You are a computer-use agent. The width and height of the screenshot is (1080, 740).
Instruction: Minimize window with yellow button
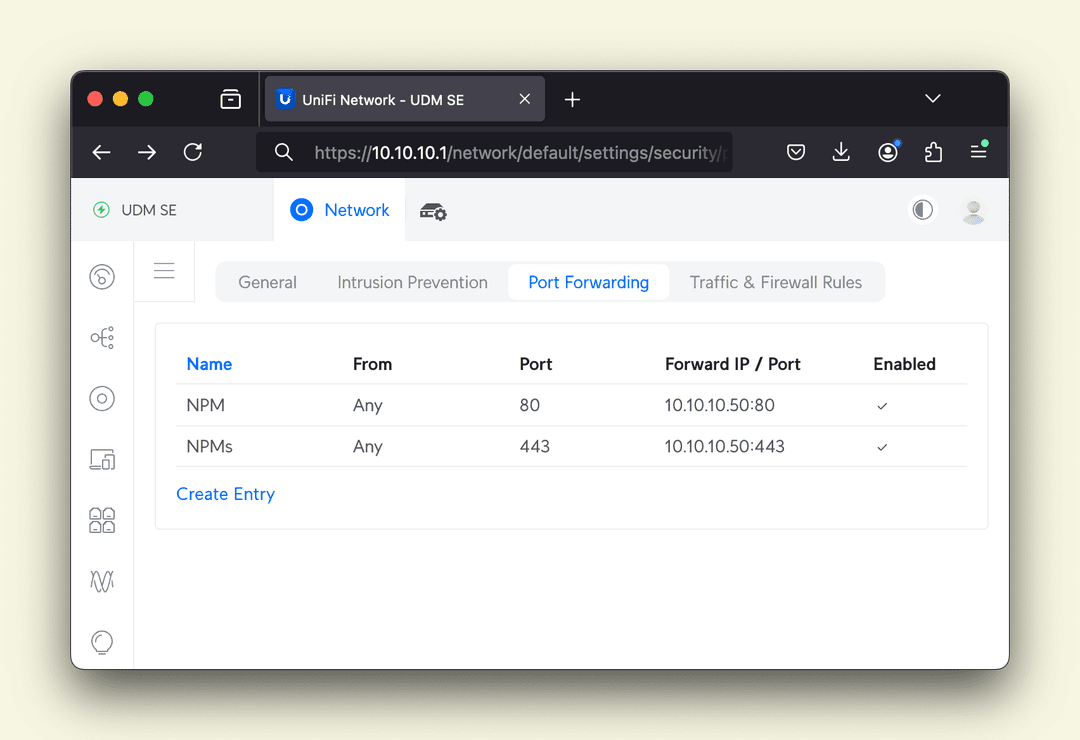pyautogui.click(x=121, y=99)
